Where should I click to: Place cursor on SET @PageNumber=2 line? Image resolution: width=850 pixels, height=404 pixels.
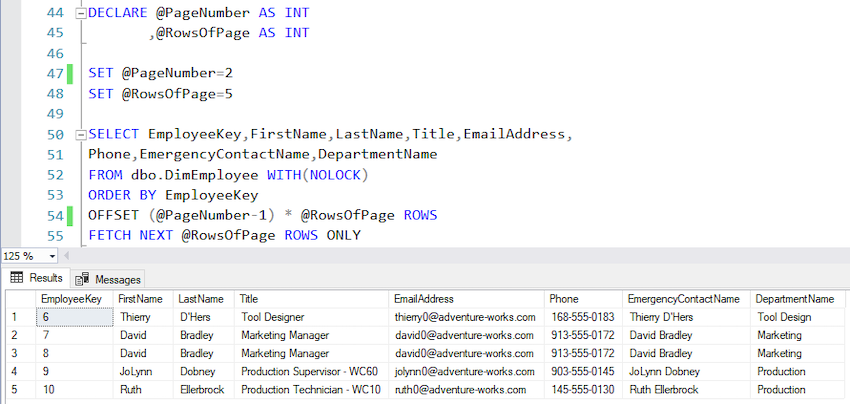(x=160, y=73)
